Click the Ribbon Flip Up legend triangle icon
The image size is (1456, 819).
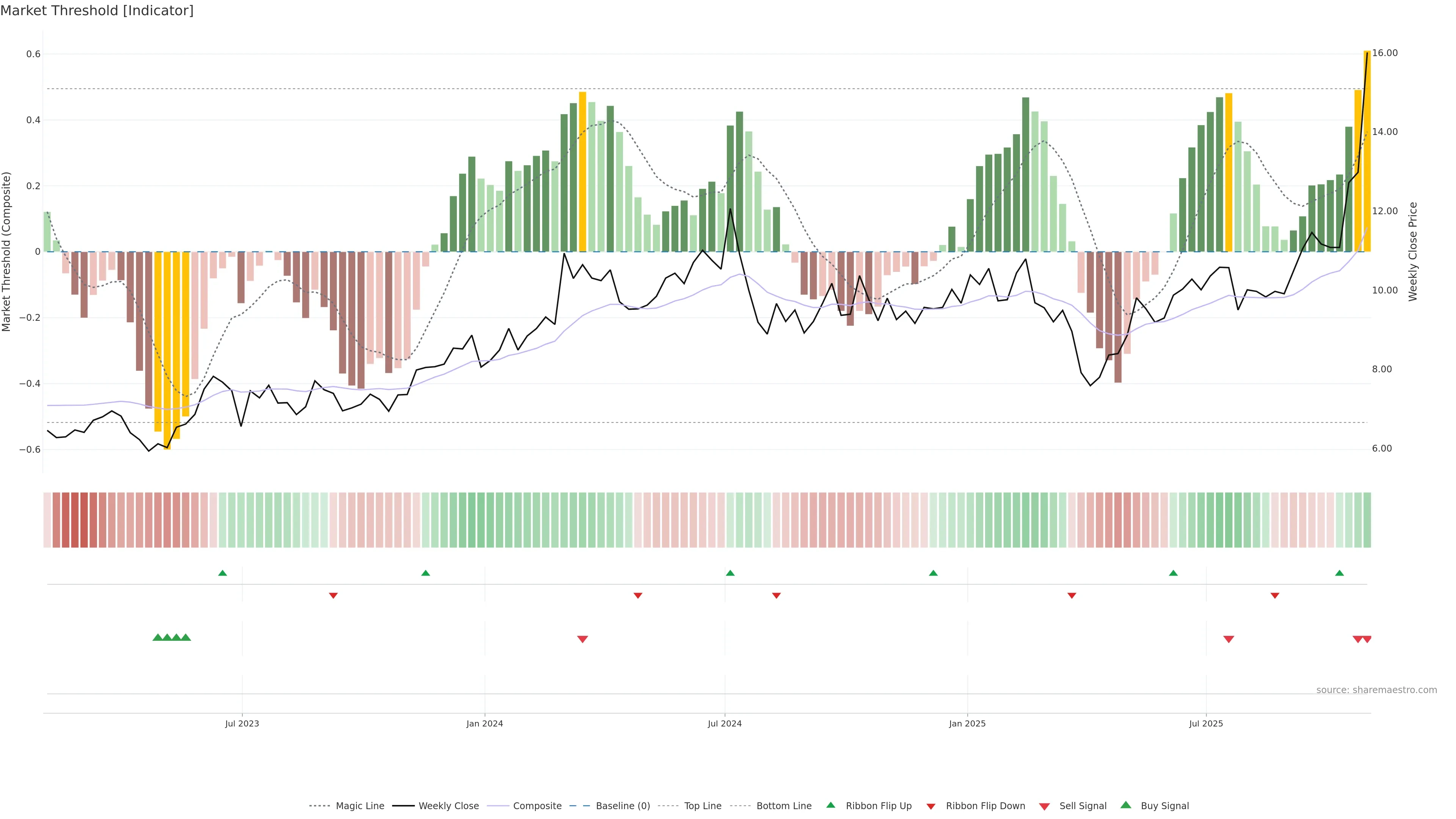830,805
